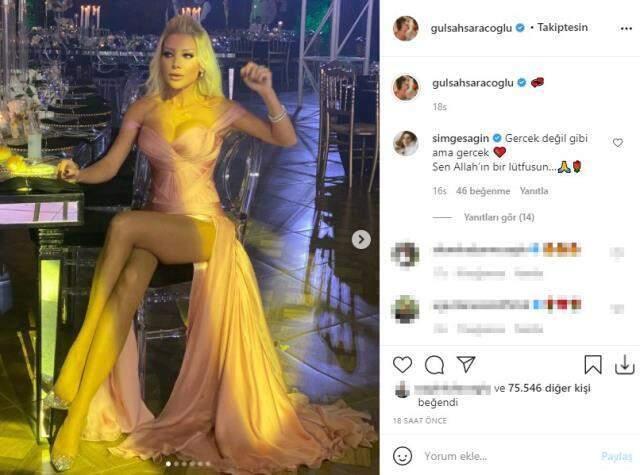Like the post with heart icon
640x475 pixels.
pos(402,364)
